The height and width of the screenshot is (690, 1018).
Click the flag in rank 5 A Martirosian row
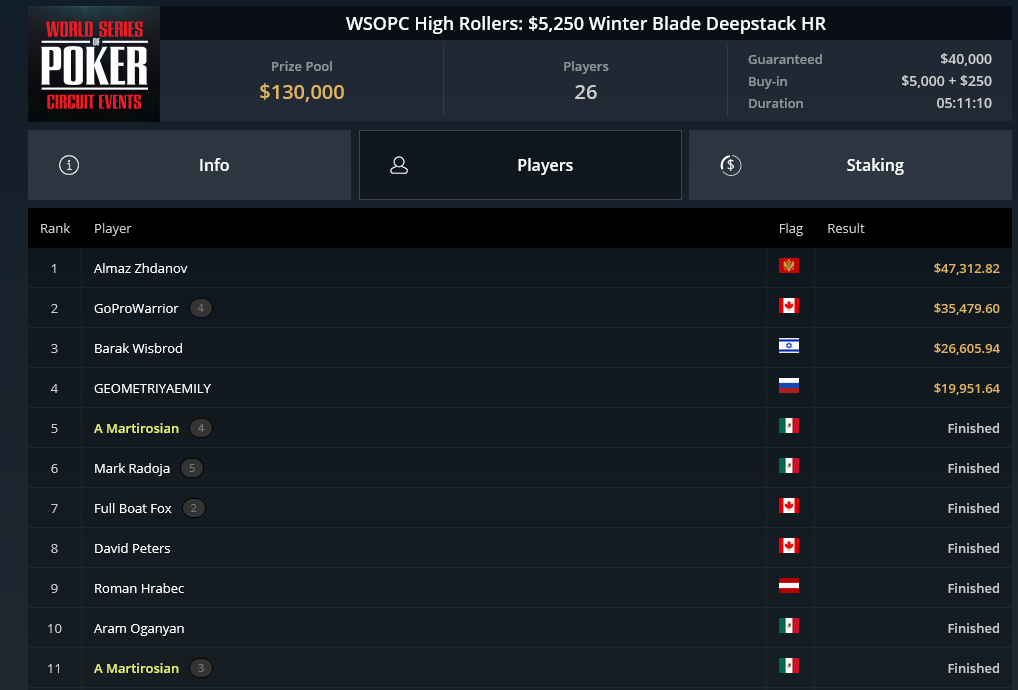click(789, 426)
